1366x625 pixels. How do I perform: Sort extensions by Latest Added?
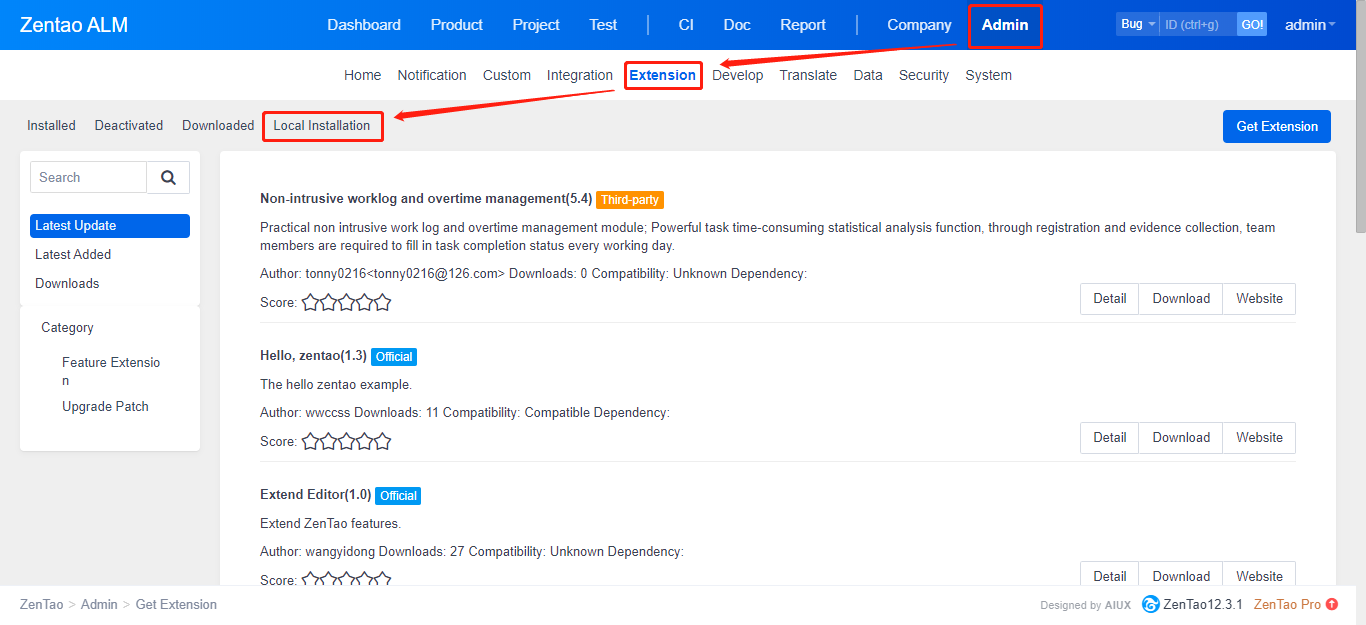73,255
